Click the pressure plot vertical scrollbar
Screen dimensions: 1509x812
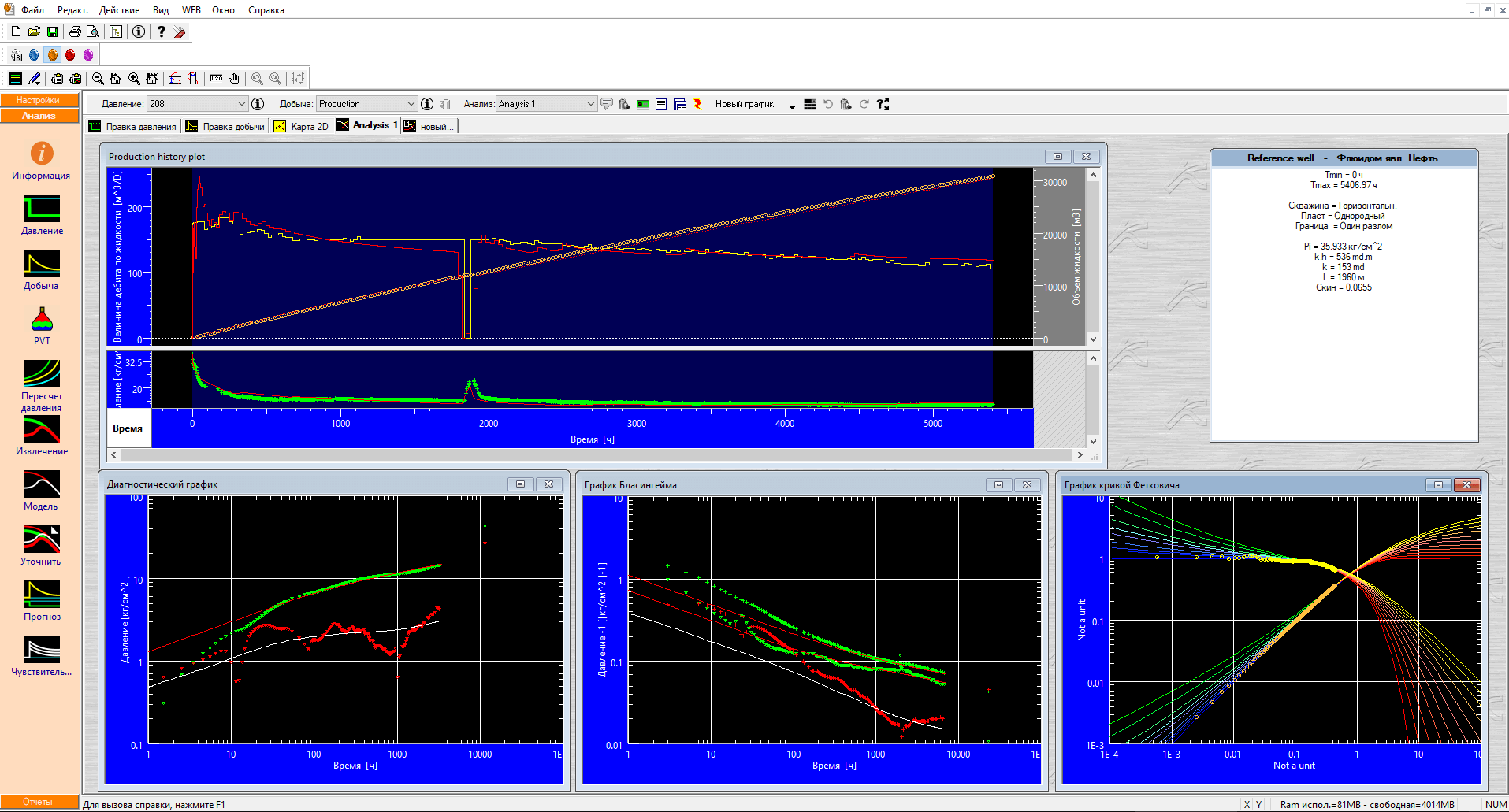point(1093,400)
